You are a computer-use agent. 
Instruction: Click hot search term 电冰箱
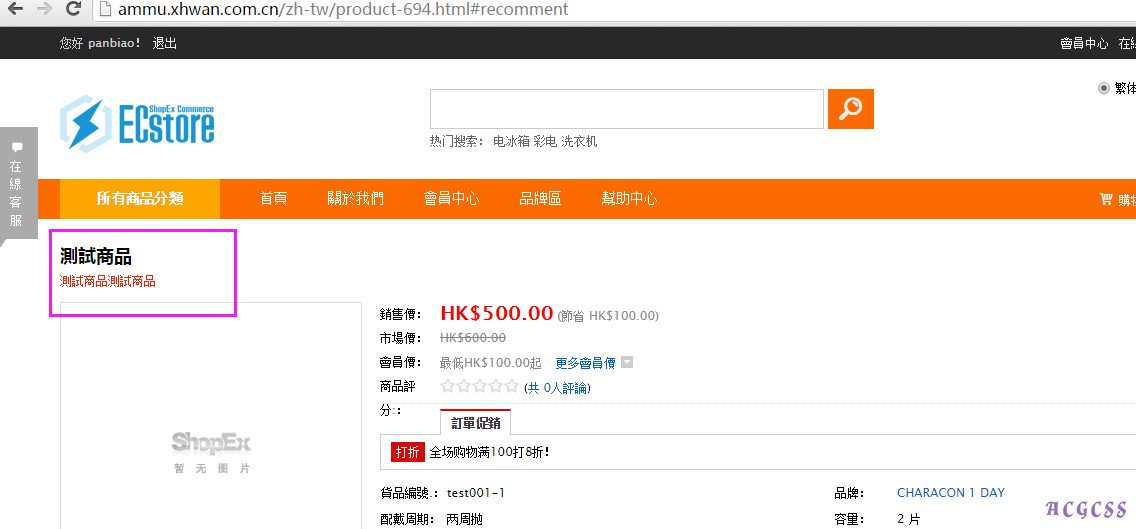511,142
